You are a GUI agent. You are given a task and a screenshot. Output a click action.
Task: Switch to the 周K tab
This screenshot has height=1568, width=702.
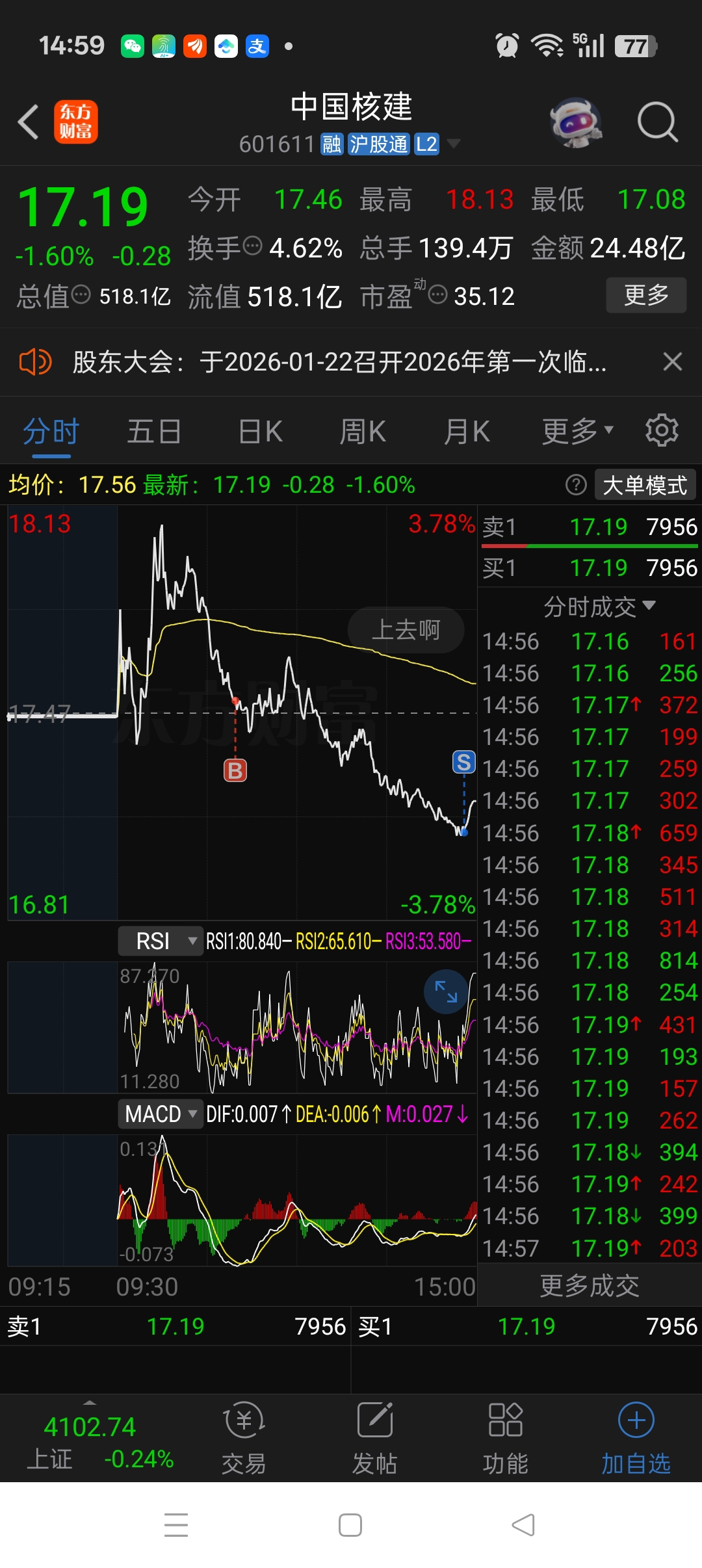[363, 431]
